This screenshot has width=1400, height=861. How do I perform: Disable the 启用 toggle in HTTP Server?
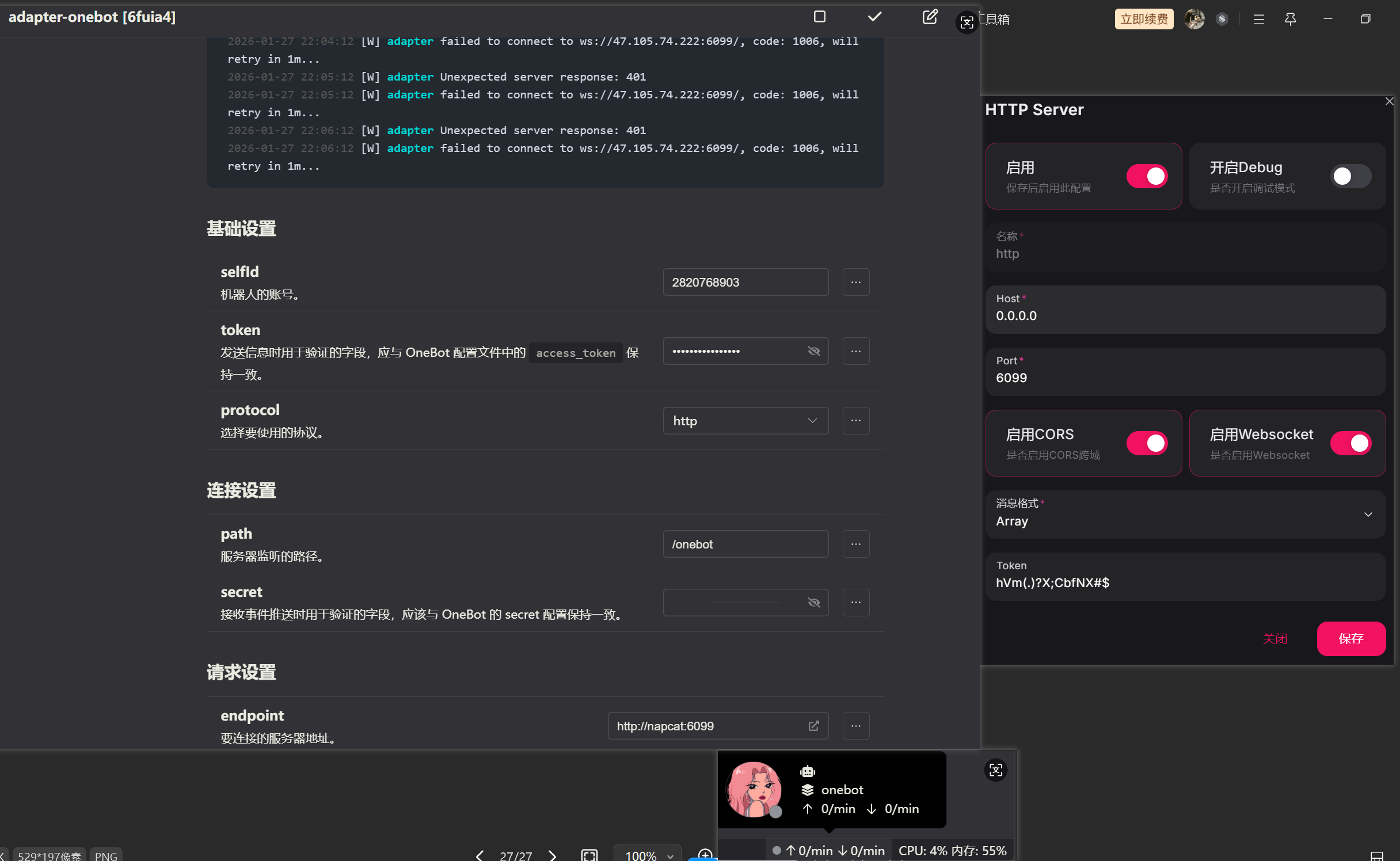[1147, 176]
